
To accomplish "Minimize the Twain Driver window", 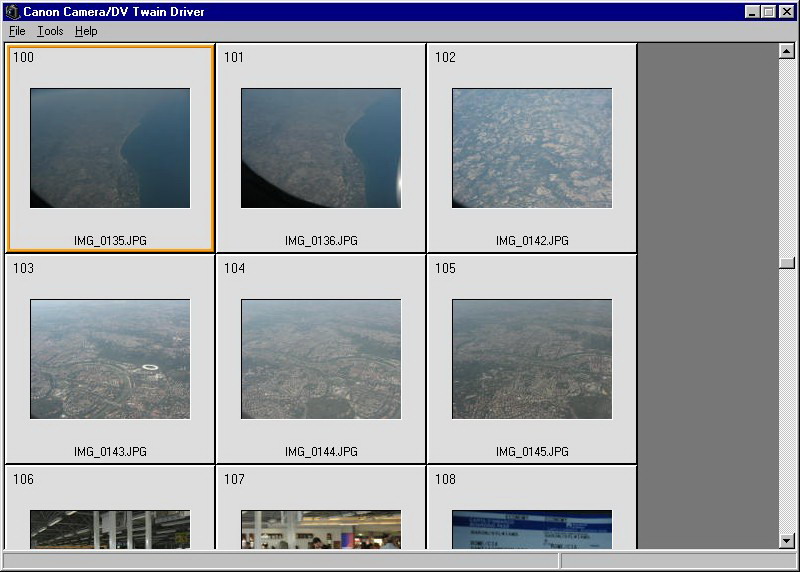I will tap(751, 11).
